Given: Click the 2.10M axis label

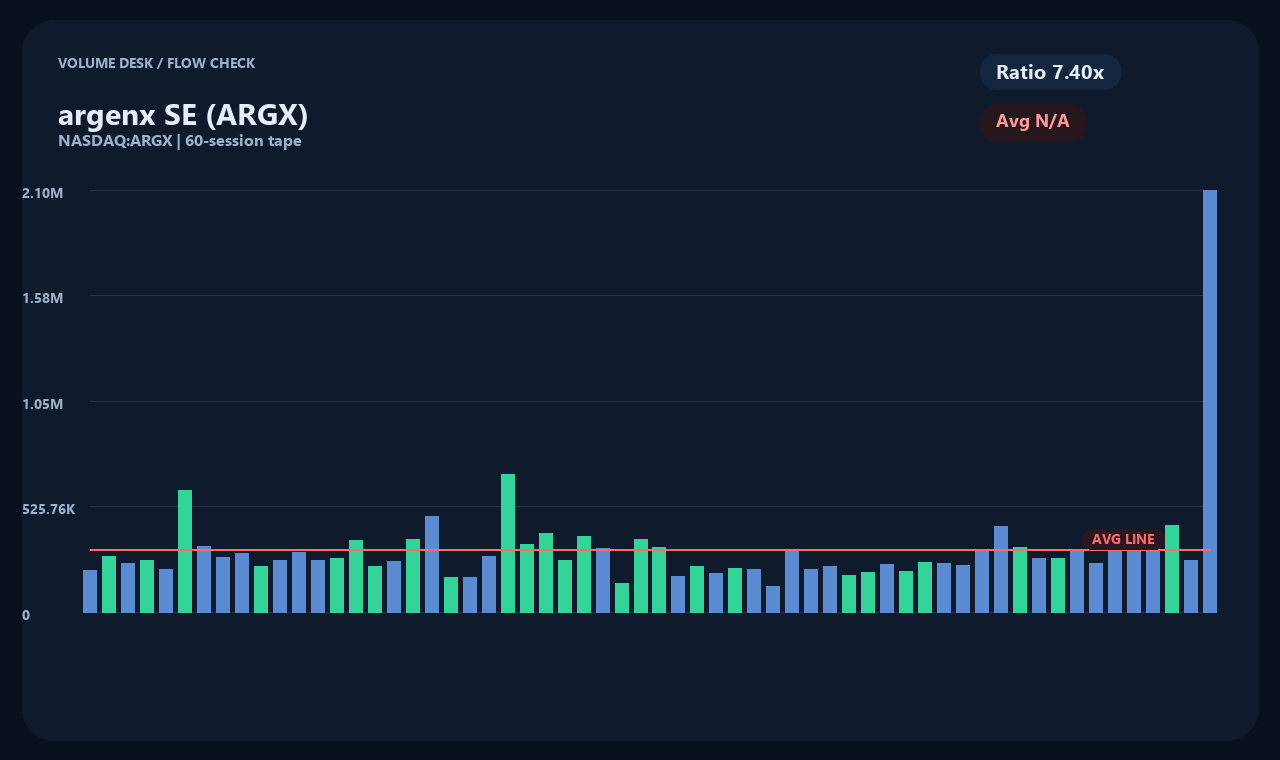Looking at the screenshot, I should 43,192.
